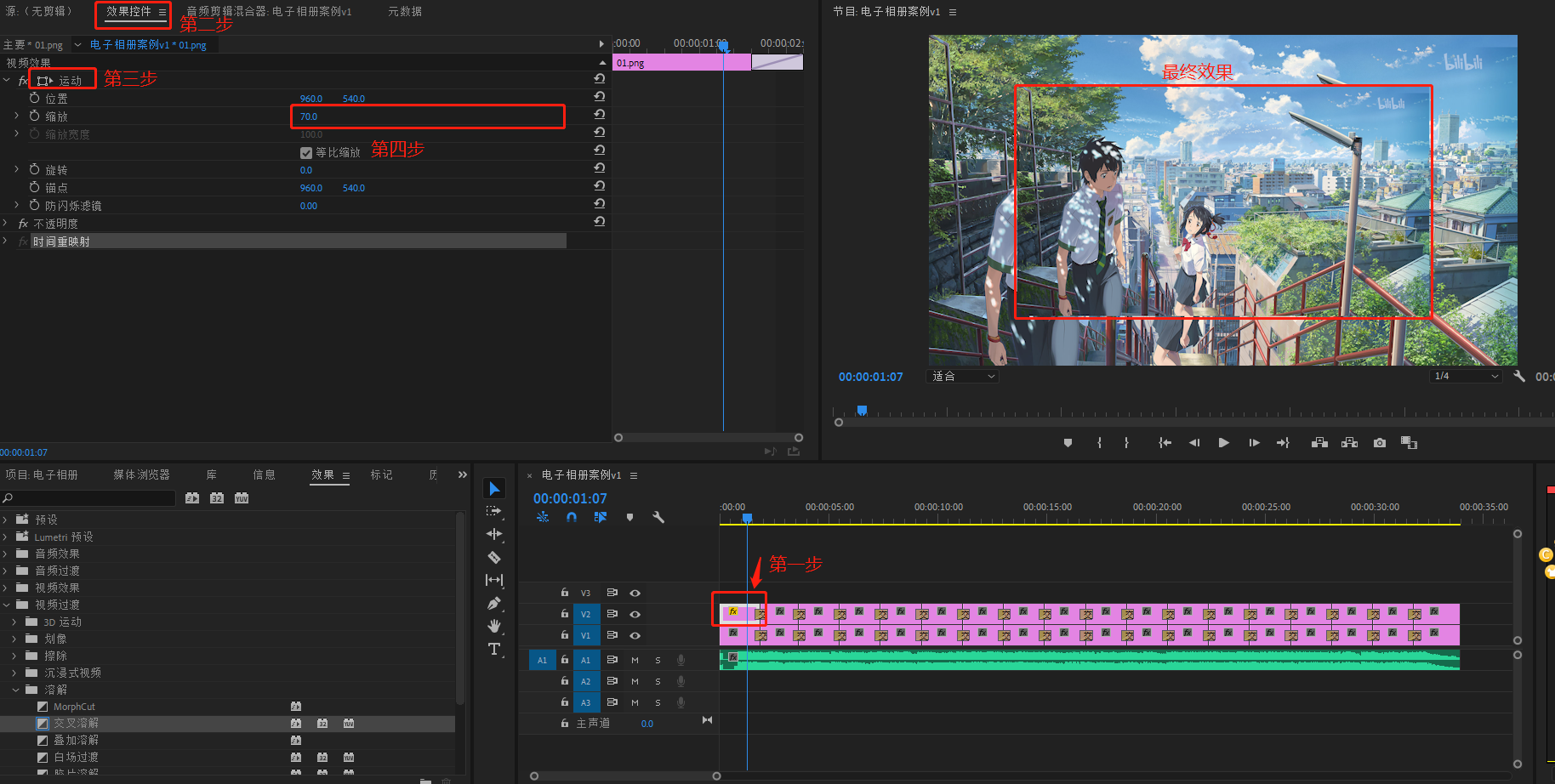
Task: Open timeline display settings wrench
Action: 658,517
